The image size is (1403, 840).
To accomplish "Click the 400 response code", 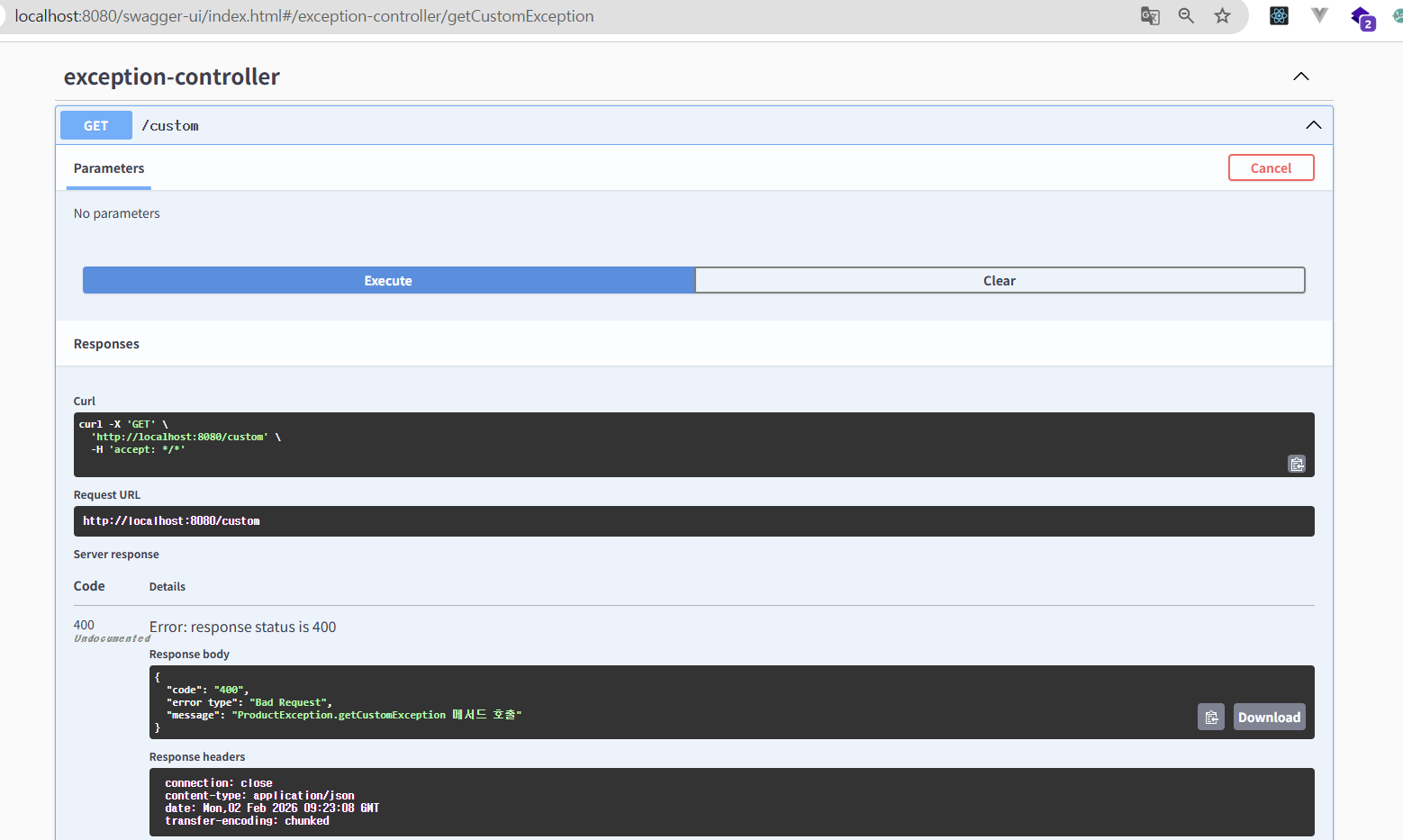I will pyautogui.click(x=84, y=625).
